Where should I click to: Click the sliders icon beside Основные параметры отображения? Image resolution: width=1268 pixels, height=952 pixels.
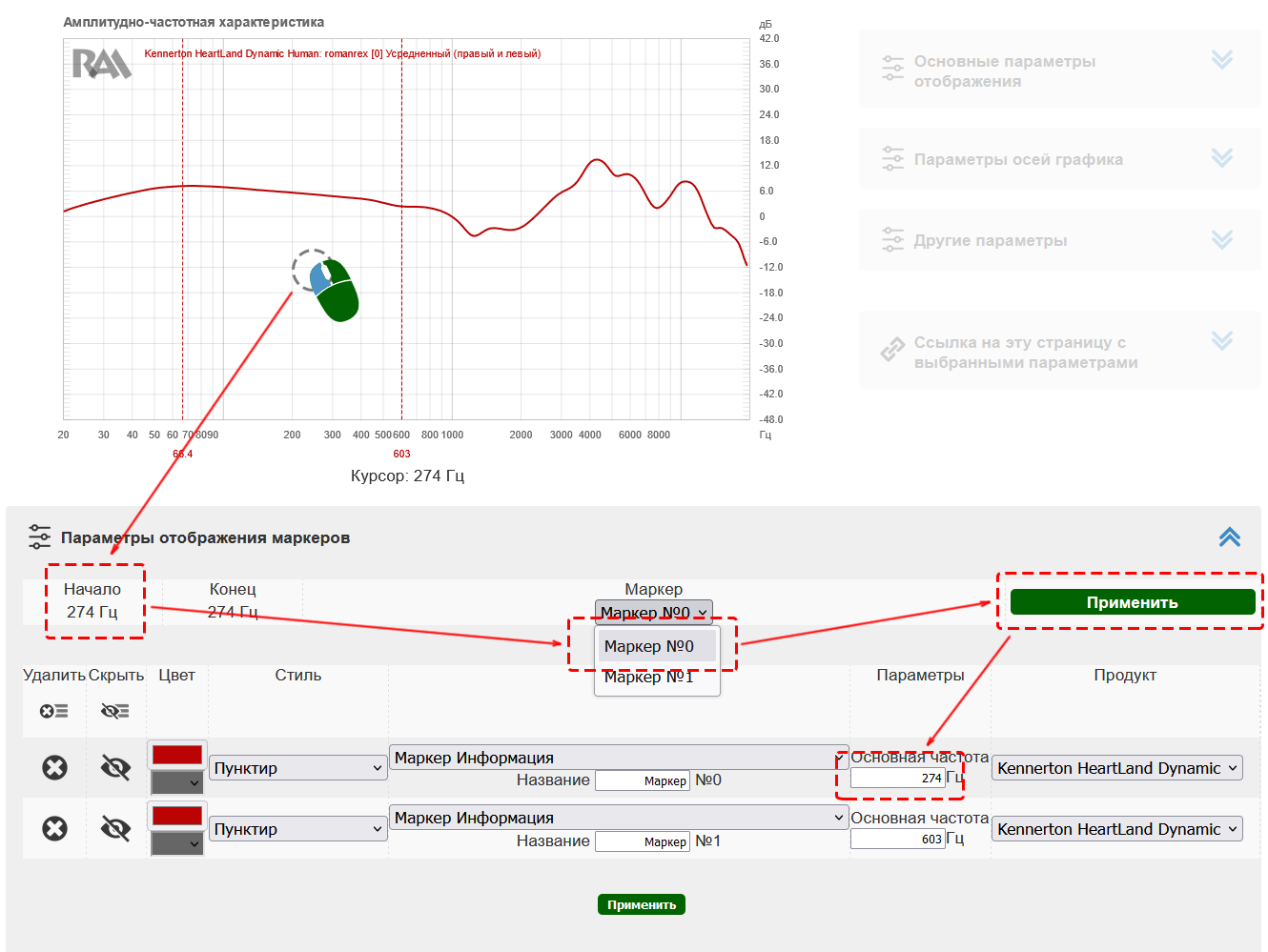click(x=892, y=68)
